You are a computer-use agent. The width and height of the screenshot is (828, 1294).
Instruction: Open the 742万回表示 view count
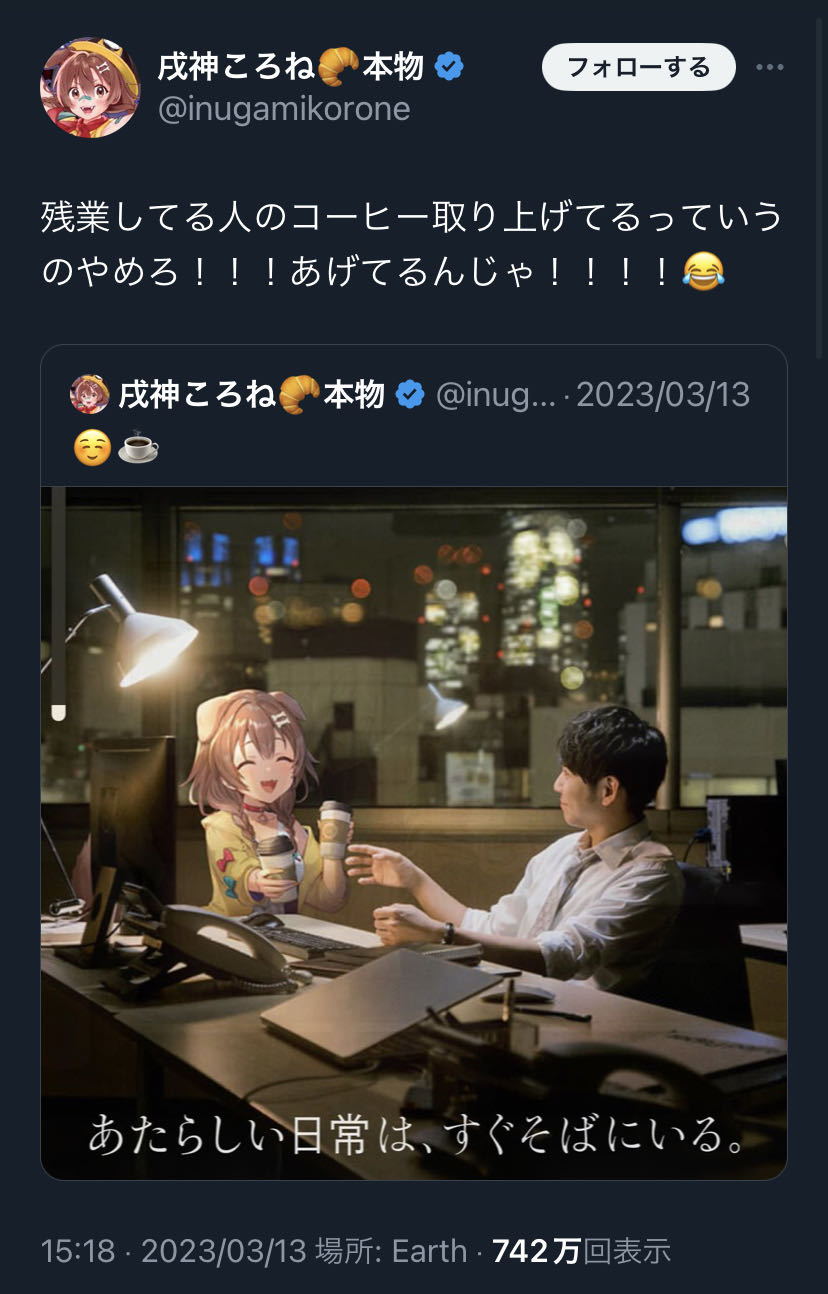[x=582, y=1251]
